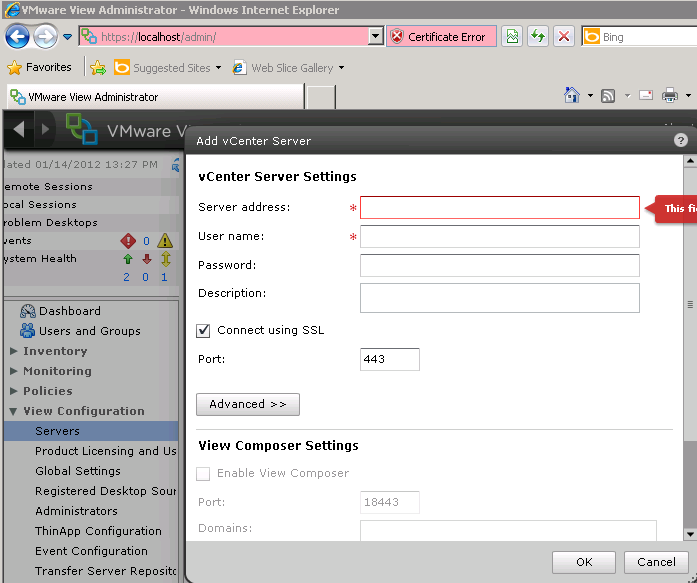Uncheck Connect using SSL
Viewport: 697px width, 583px height.
point(203,331)
